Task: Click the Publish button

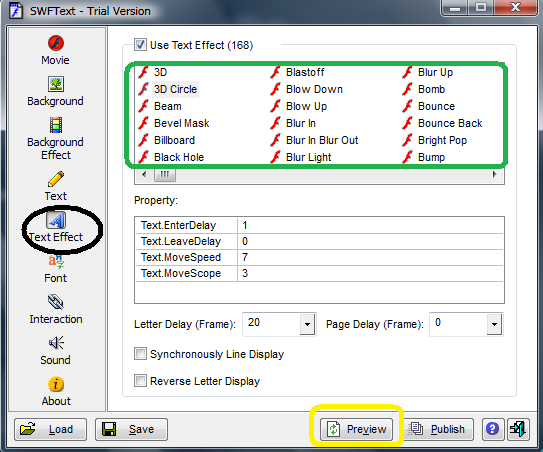Action: (439, 429)
